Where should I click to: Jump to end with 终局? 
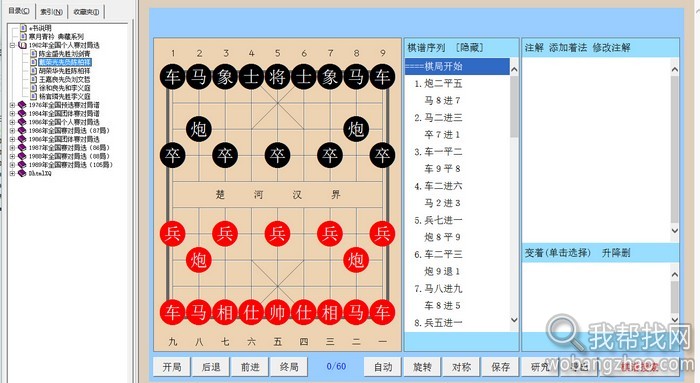289,367
